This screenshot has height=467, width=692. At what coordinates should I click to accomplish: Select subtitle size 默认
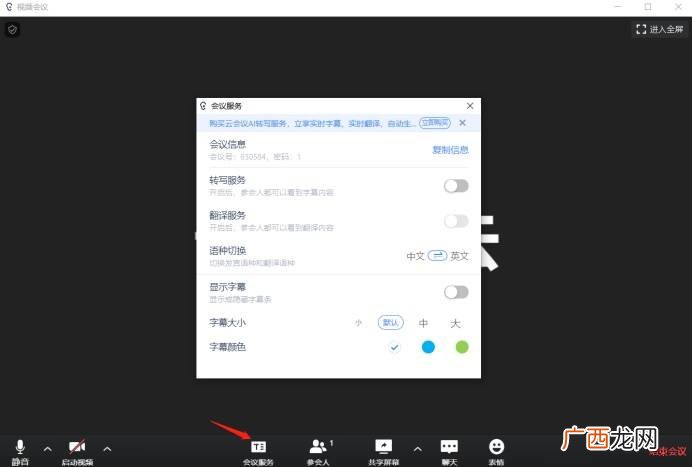coord(391,323)
